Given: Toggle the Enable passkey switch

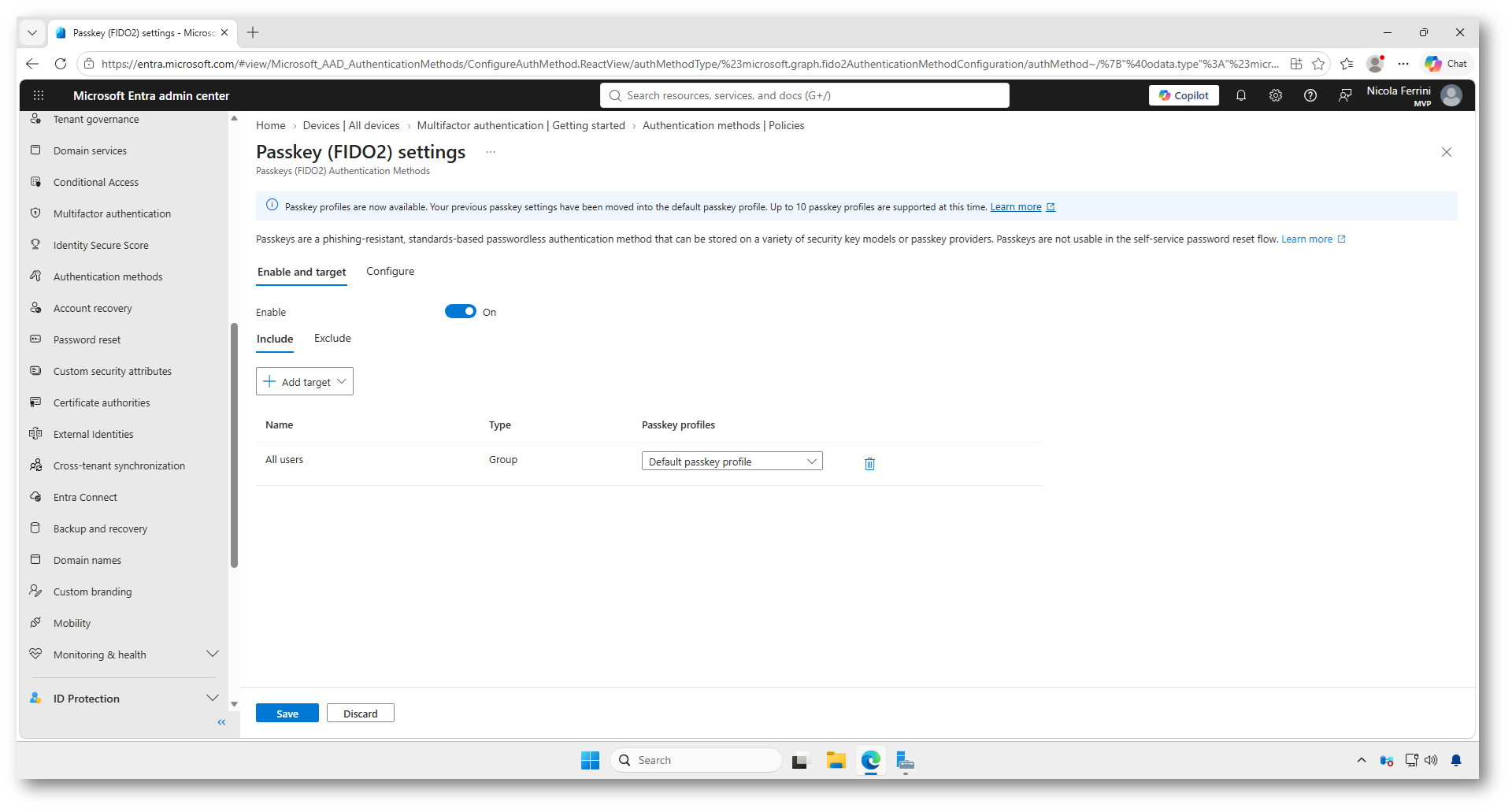Looking at the screenshot, I should pyautogui.click(x=461, y=312).
